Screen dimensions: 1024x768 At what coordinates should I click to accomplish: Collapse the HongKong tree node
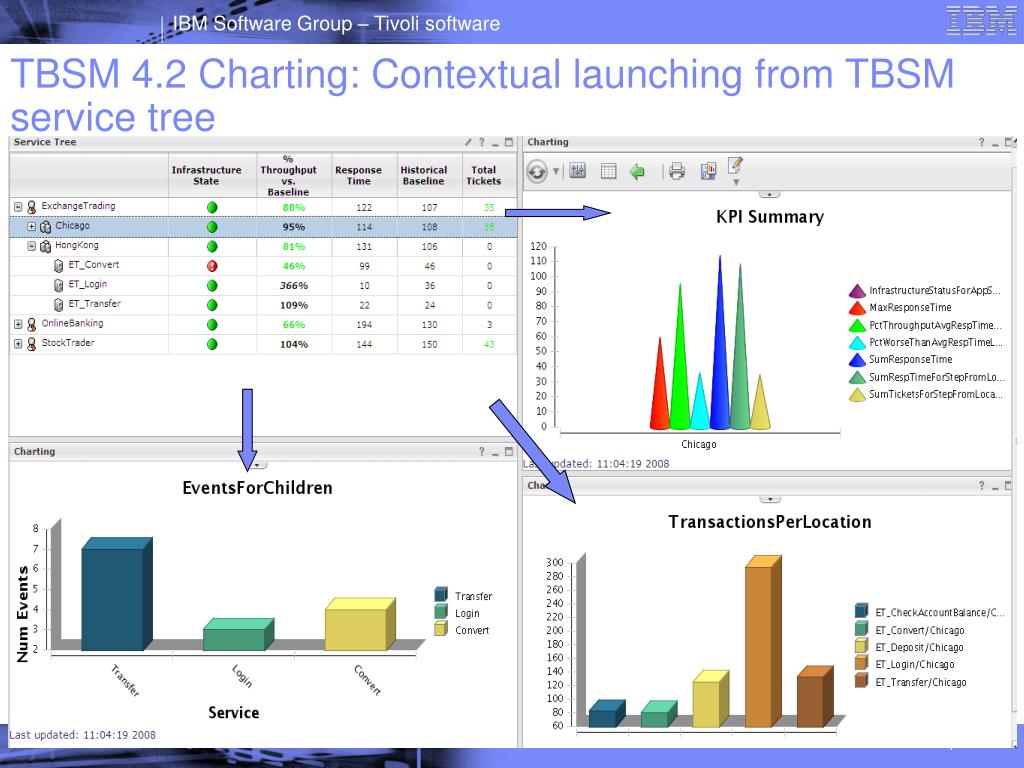31,246
